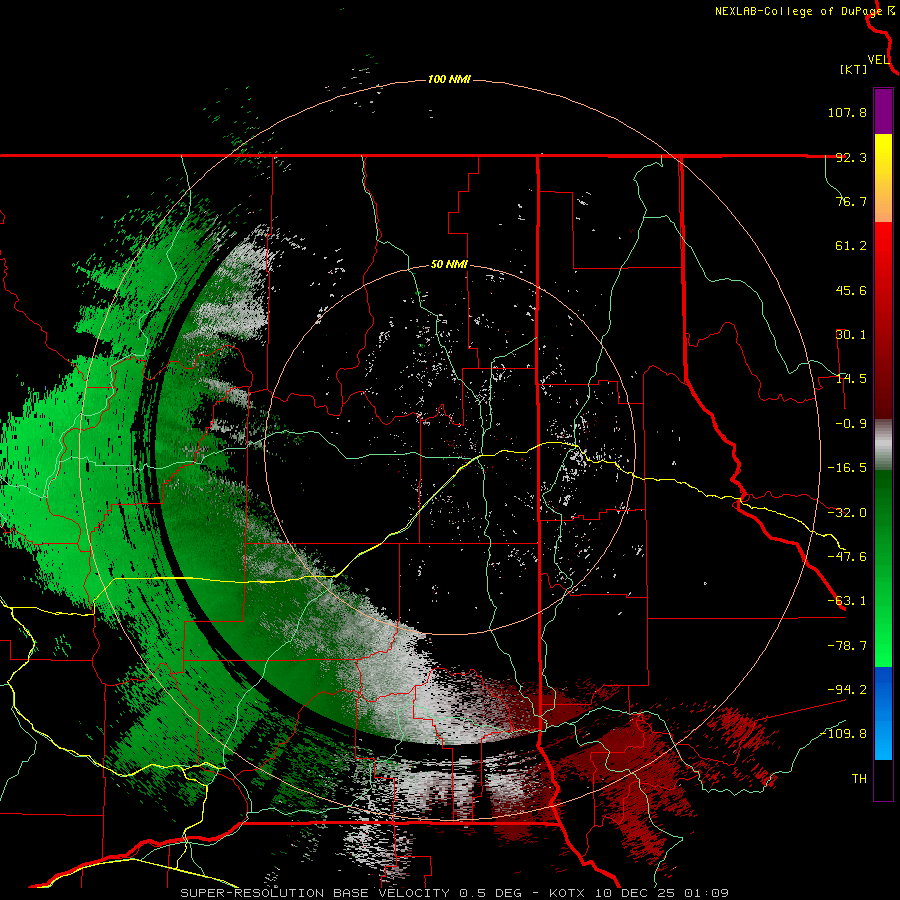Pick the gray near-zero colorbar segment
This screenshot has width=900, height=900.
click(883, 444)
